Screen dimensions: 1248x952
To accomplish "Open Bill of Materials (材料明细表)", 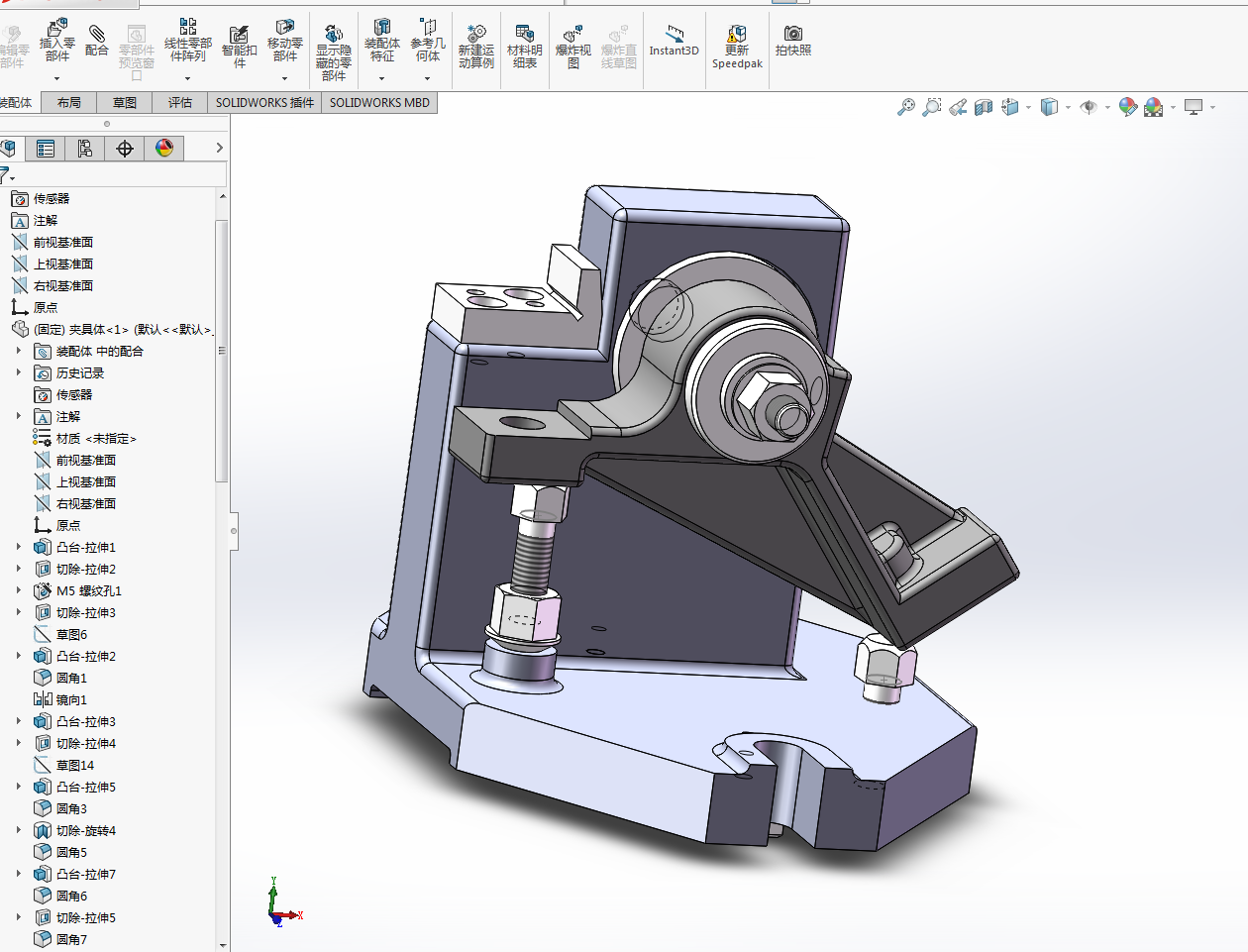I will tap(525, 47).
